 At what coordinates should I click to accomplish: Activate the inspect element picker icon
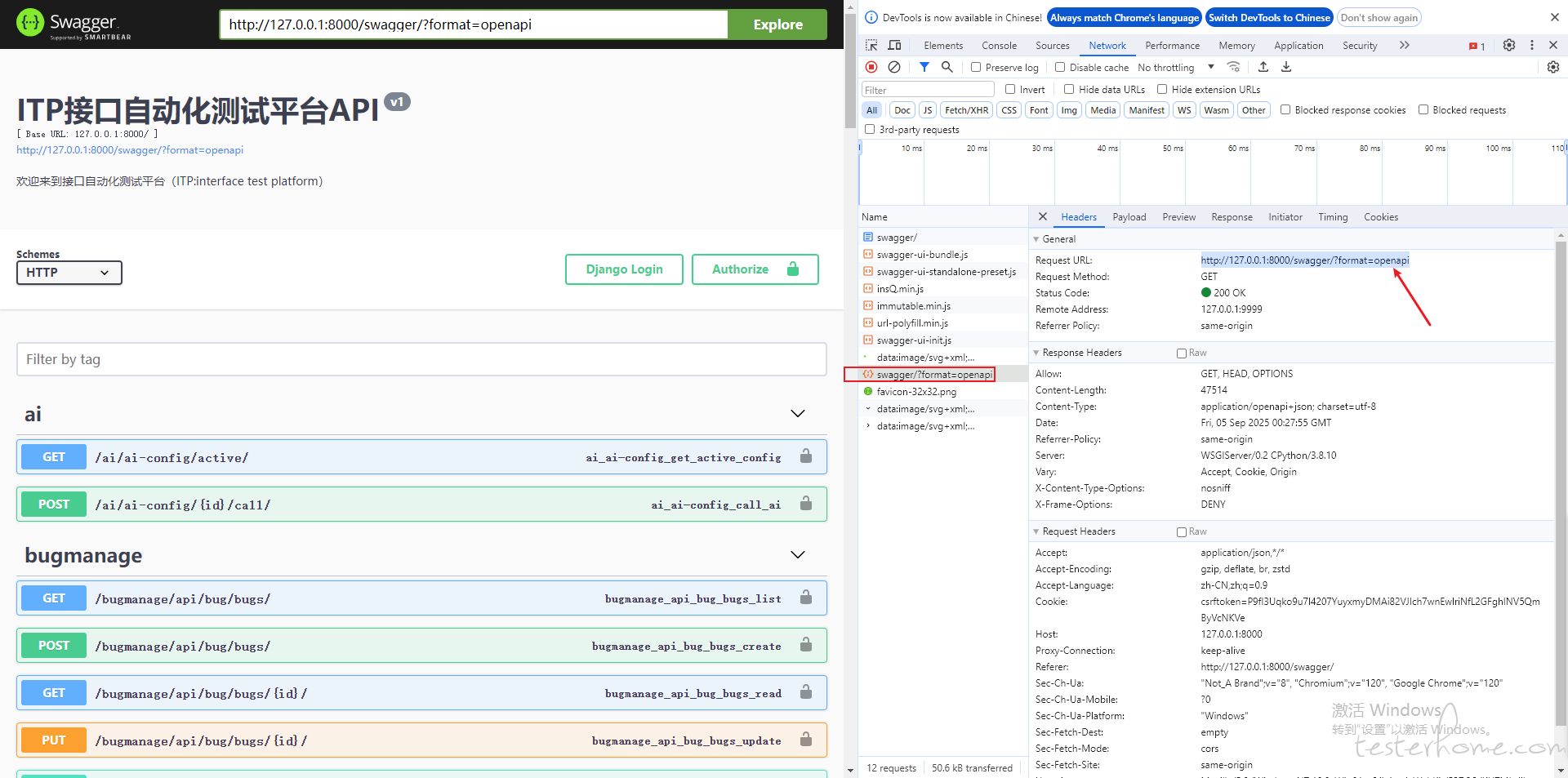[x=871, y=45]
